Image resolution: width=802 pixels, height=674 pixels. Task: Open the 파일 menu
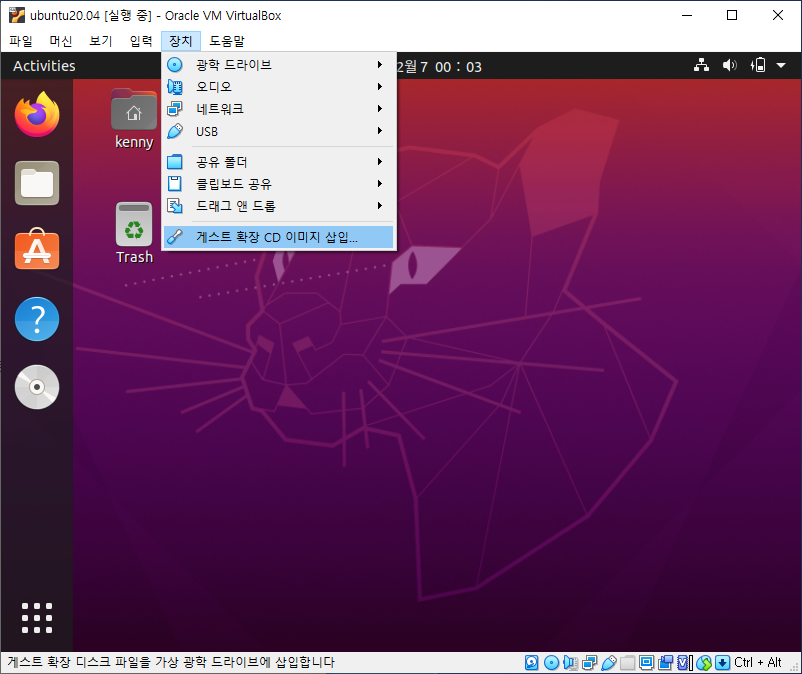pyautogui.click(x=21, y=41)
